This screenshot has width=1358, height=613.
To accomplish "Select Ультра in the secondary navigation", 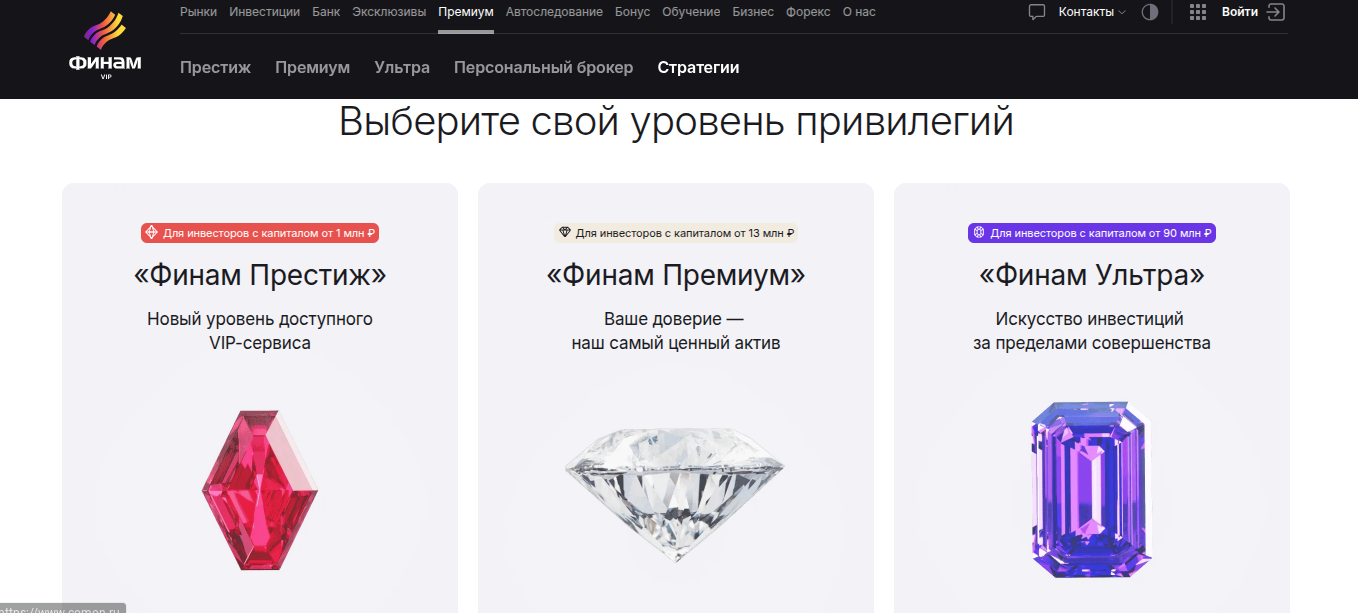I will [402, 67].
